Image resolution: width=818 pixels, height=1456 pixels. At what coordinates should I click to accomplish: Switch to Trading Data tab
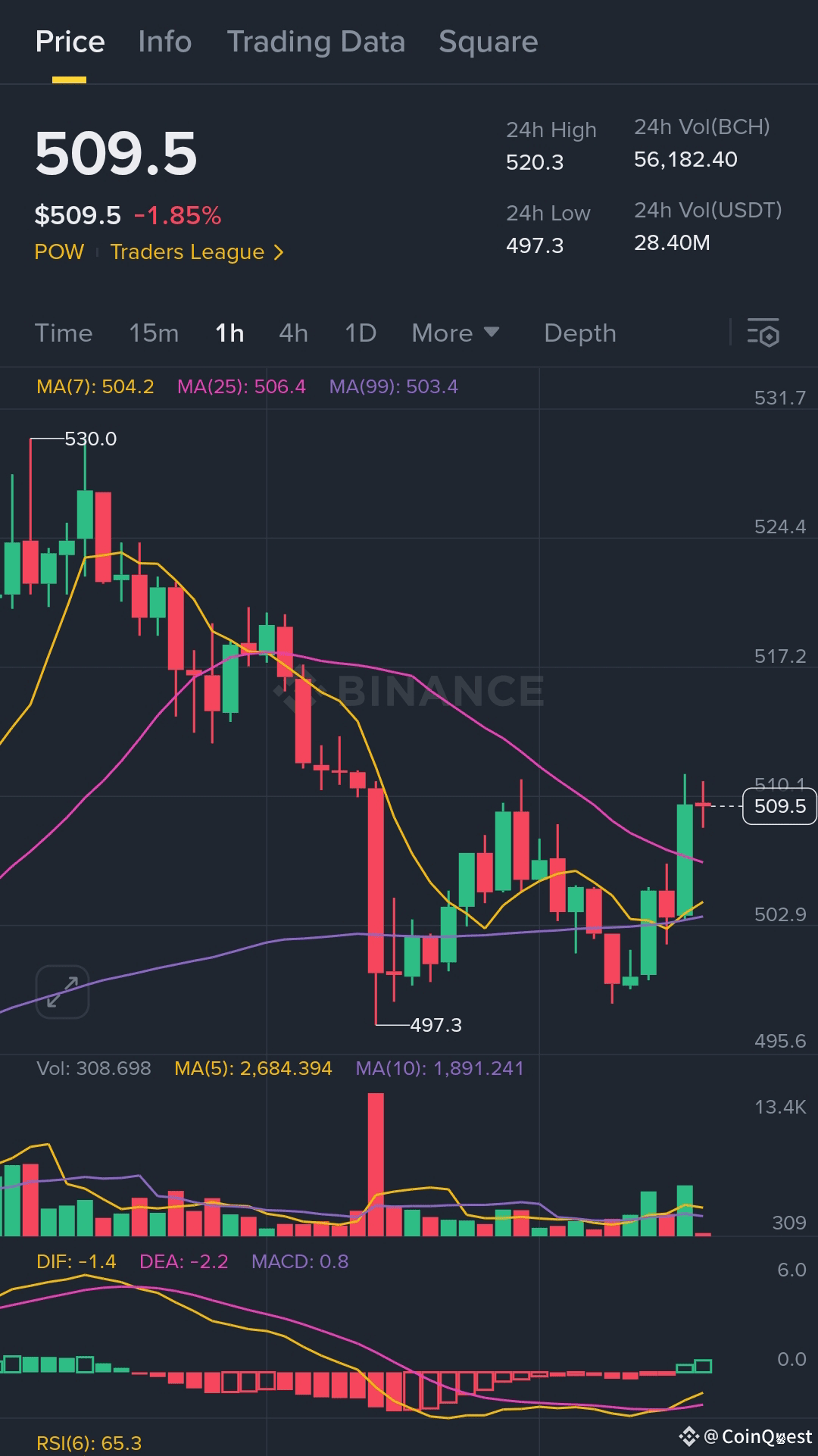pyautogui.click(x=316, y=42)
